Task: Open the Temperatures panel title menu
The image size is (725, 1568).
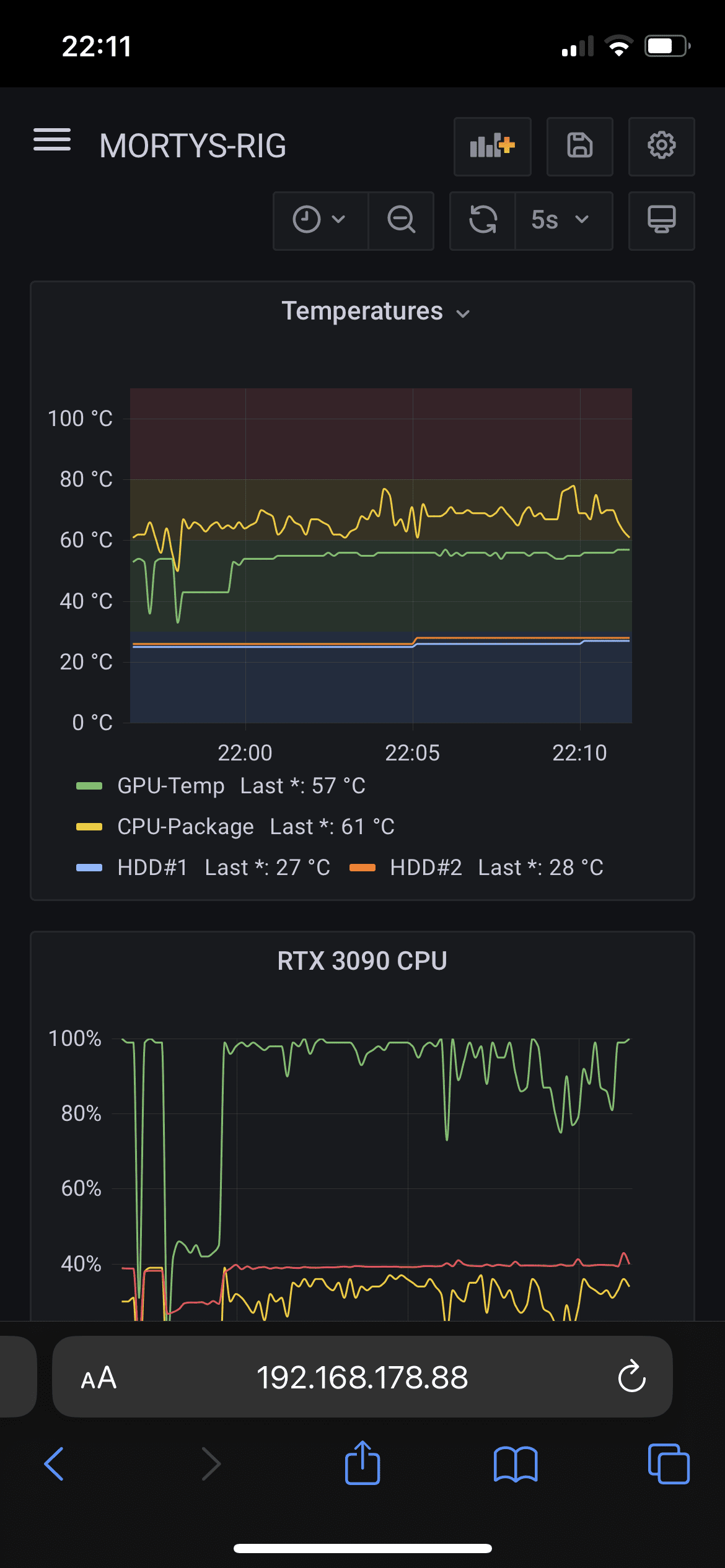Action: click(376, 311)
